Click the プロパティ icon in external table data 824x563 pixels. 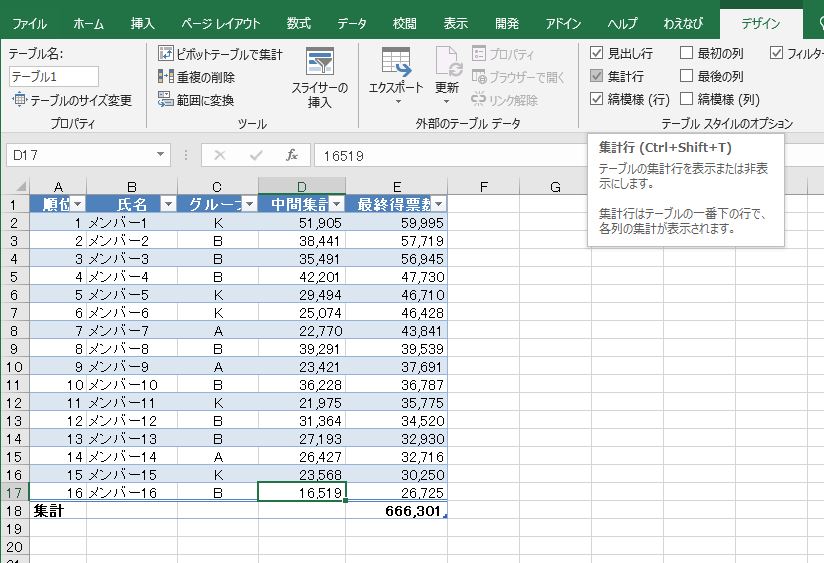pos(479,53)
